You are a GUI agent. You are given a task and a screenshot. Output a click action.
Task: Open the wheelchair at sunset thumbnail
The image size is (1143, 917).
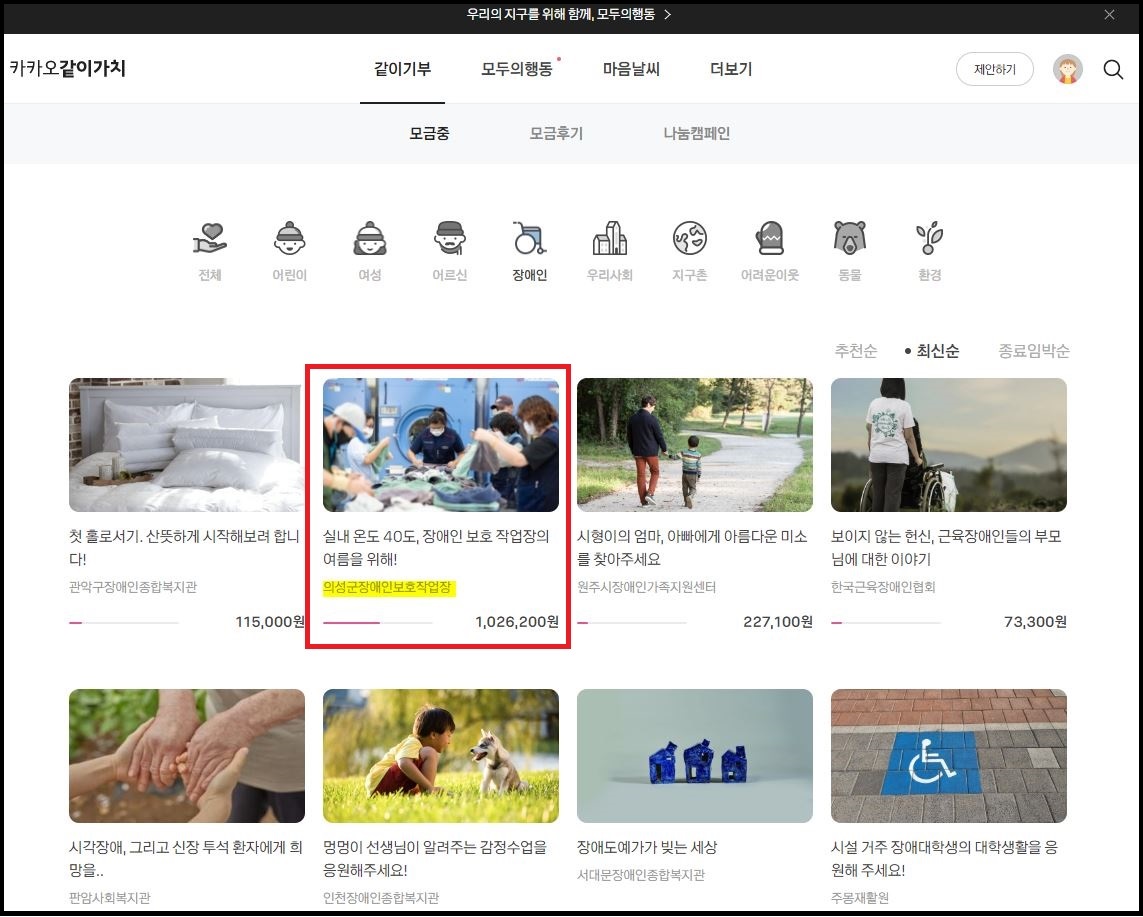948,445
